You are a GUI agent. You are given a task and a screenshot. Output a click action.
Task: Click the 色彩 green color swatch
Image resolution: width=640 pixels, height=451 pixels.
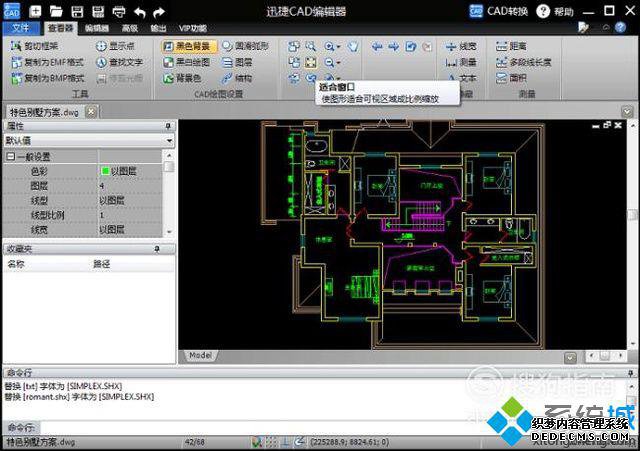104,171
